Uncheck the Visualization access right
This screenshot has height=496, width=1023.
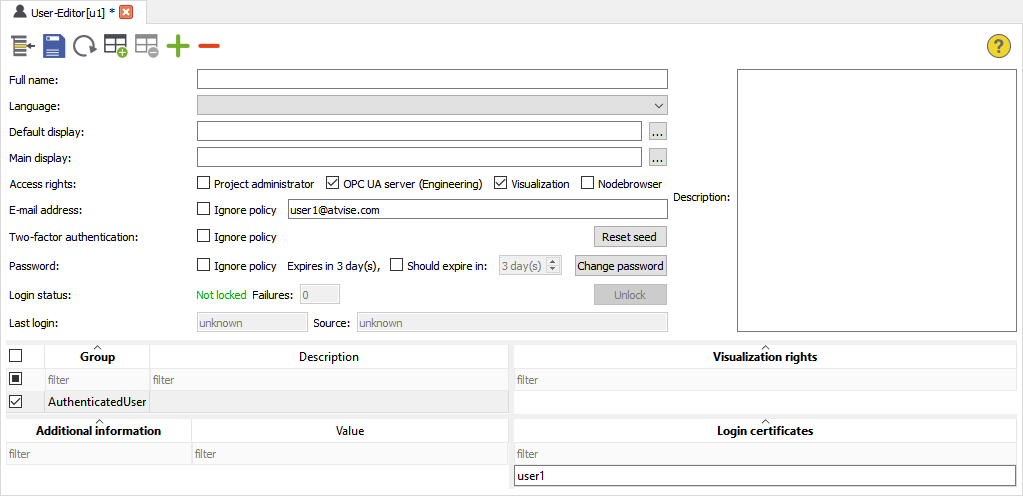point(500,183)
